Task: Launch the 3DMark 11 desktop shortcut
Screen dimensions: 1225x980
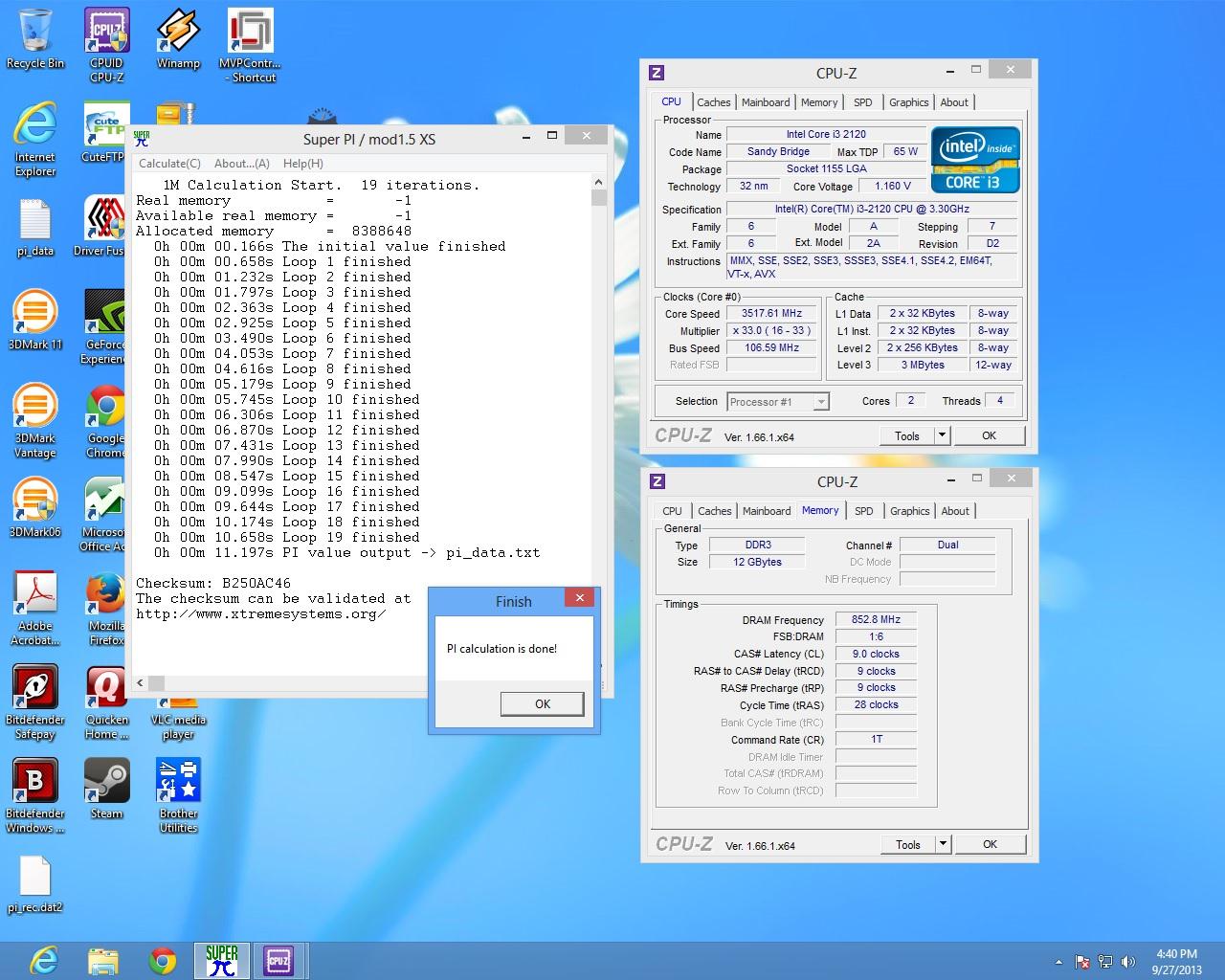Action: (35, 321)
